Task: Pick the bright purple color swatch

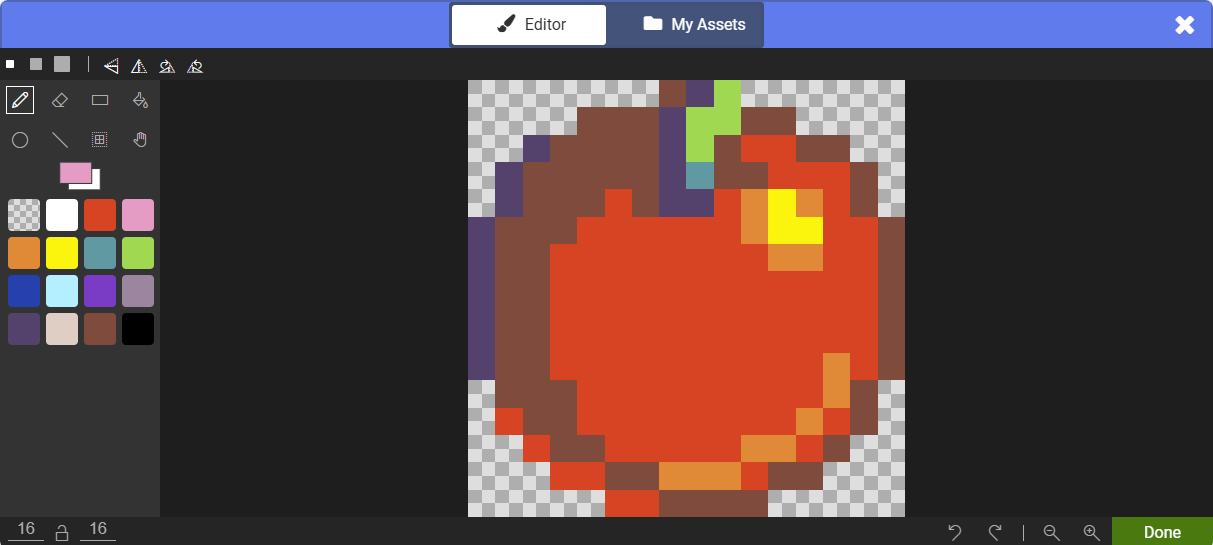Action: click(x=100, y=291)
